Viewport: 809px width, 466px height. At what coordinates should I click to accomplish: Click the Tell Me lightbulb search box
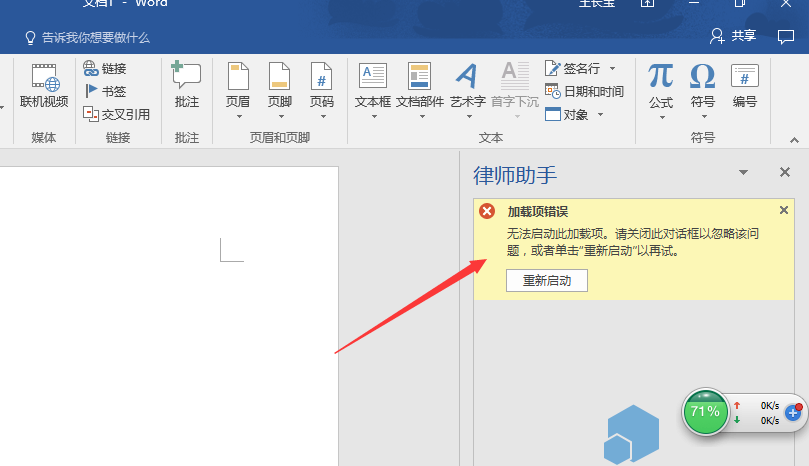(x=88, y=38)
